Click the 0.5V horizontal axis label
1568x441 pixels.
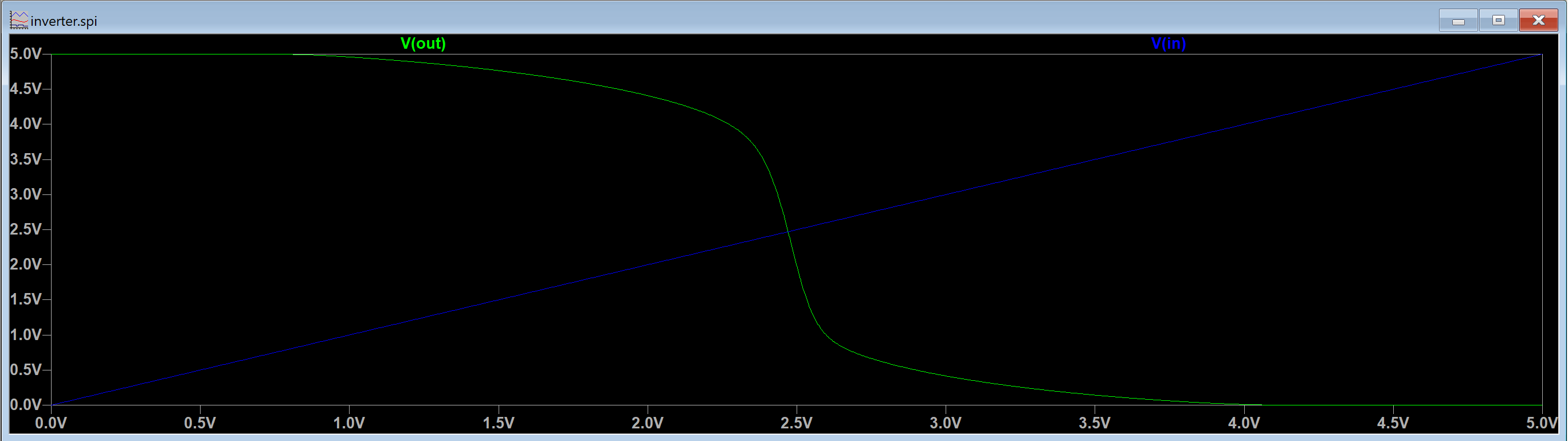point(200,423)
